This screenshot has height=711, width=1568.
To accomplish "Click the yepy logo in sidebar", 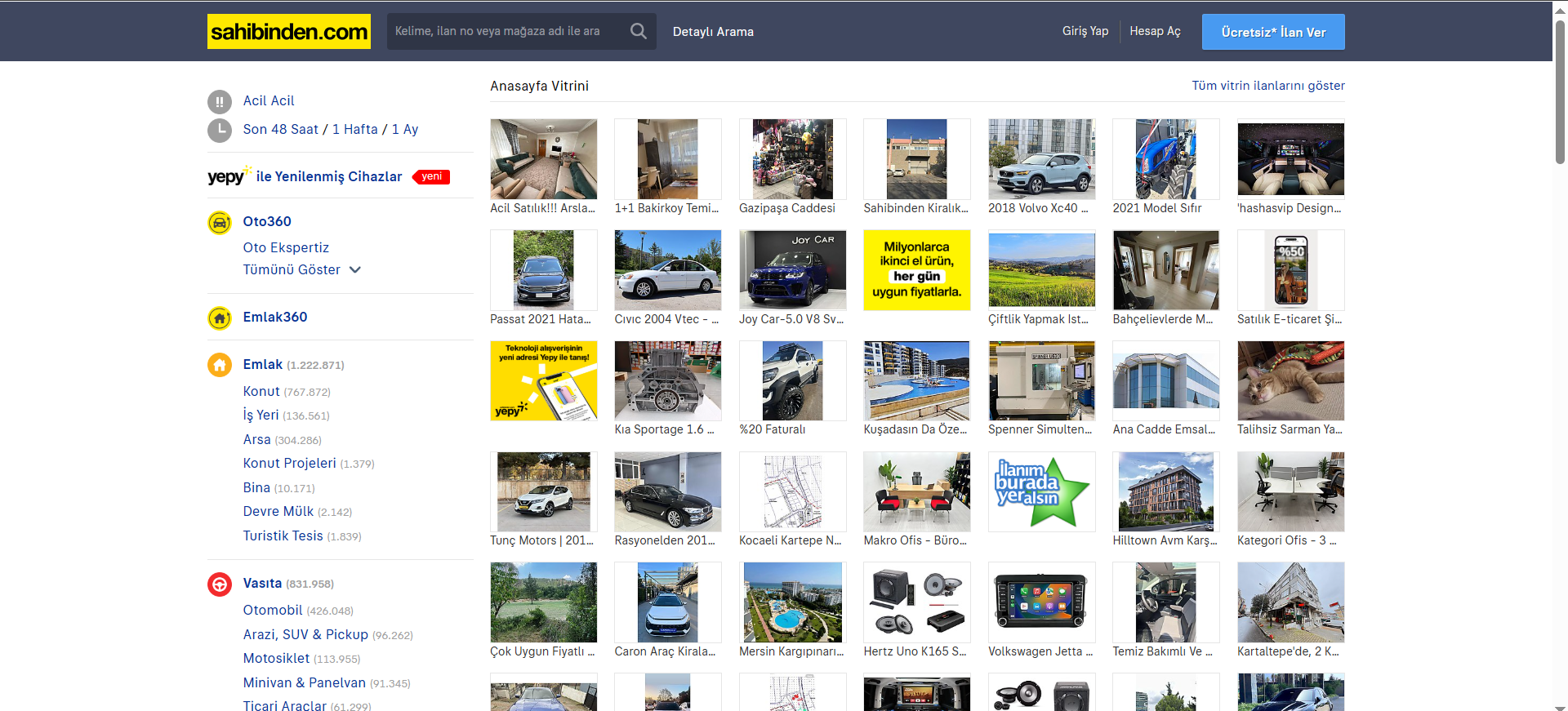I will click(229, 176).
